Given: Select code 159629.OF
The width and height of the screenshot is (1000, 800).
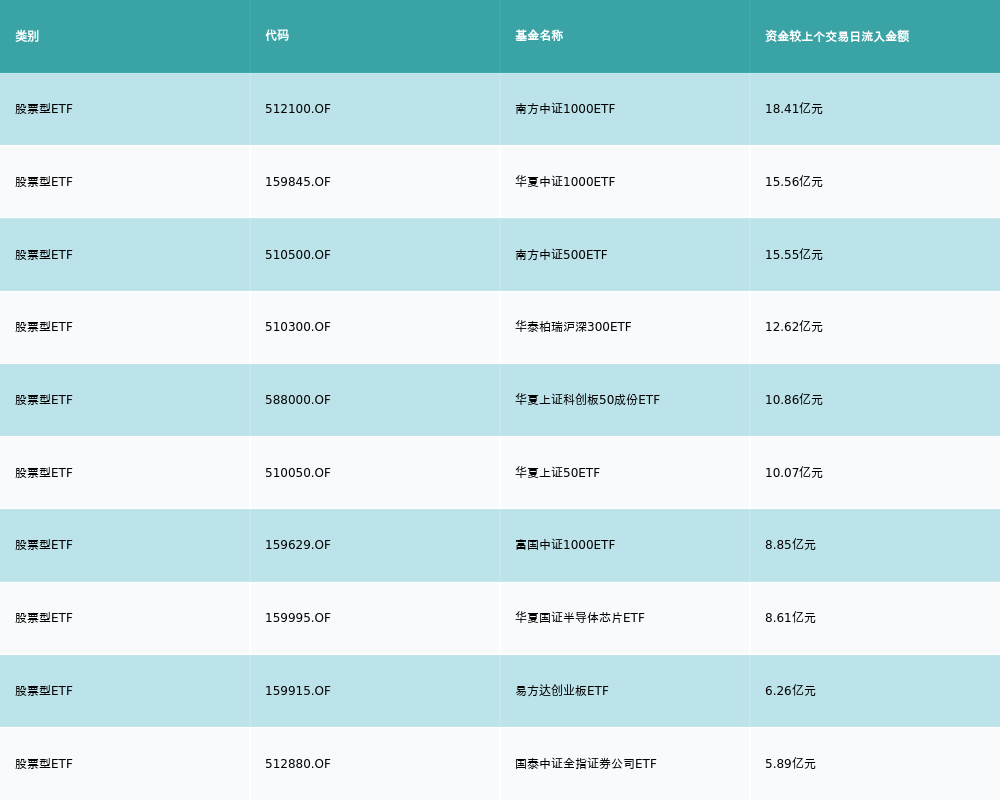Looking at the screenshot, I should coord(298,545).
